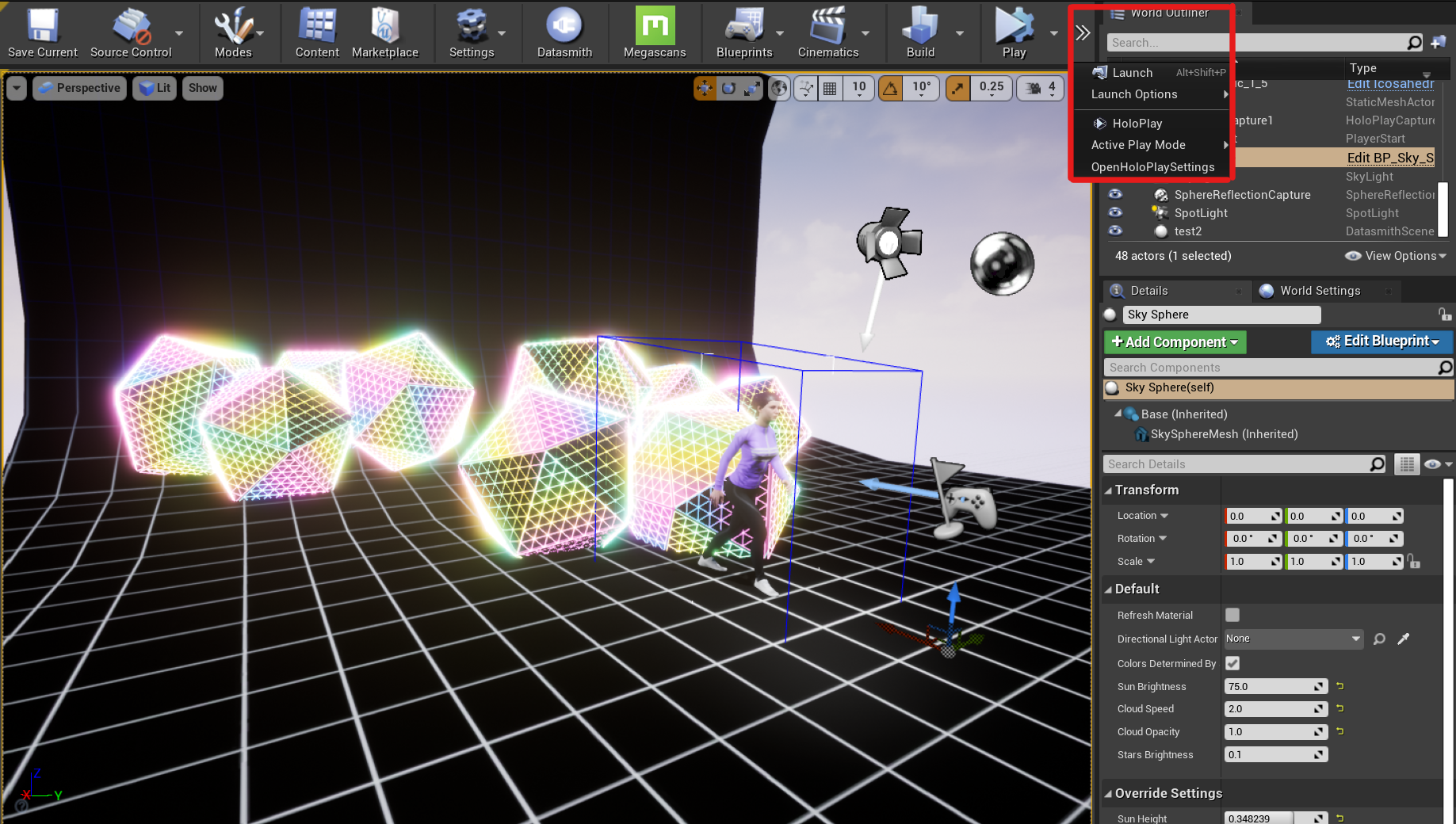
Task: Click the Sun Height slider field
Action: pos(1267,818)
